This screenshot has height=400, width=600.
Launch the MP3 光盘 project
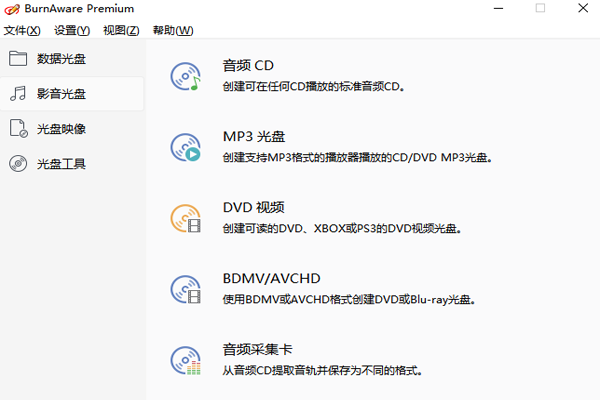pyautogui.click(x=254, y=137)
